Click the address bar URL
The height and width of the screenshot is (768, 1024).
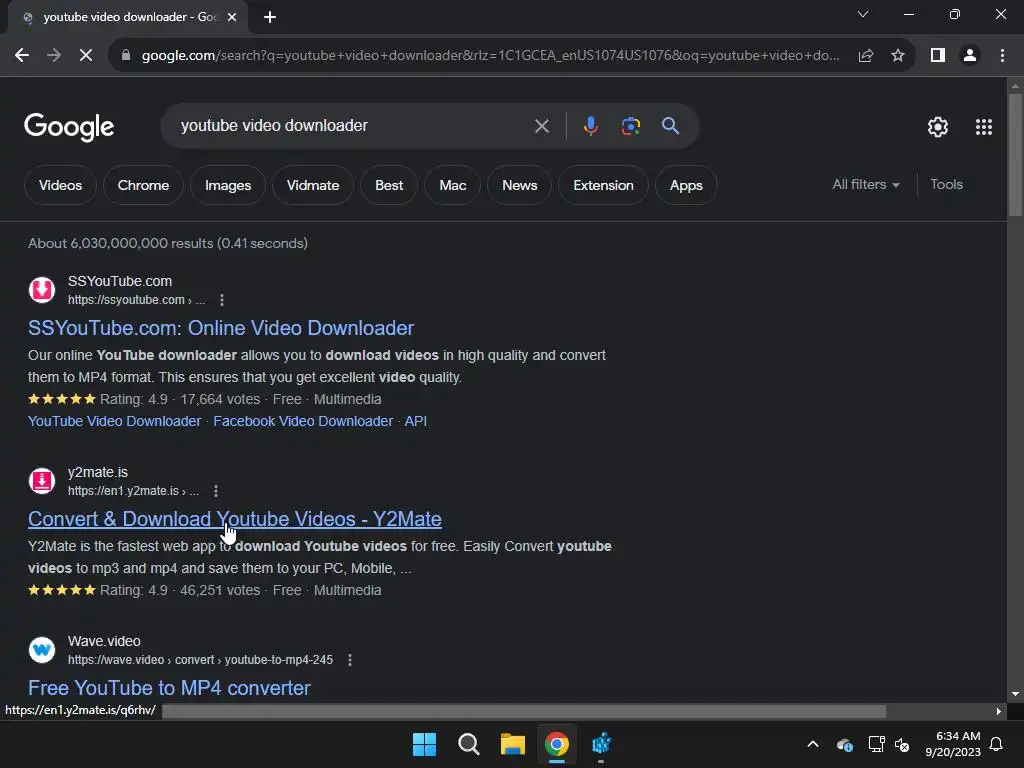pyautogui.click(x=490, y=56)
